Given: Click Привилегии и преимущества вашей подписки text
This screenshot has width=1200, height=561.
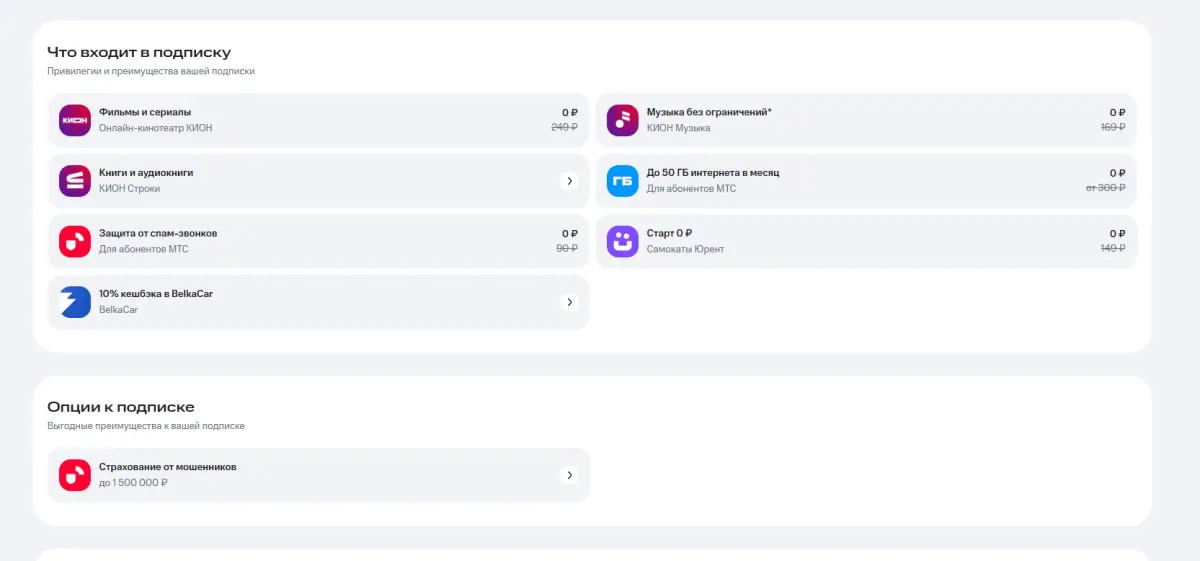Looking at the screenshot, I should (151, 72).
